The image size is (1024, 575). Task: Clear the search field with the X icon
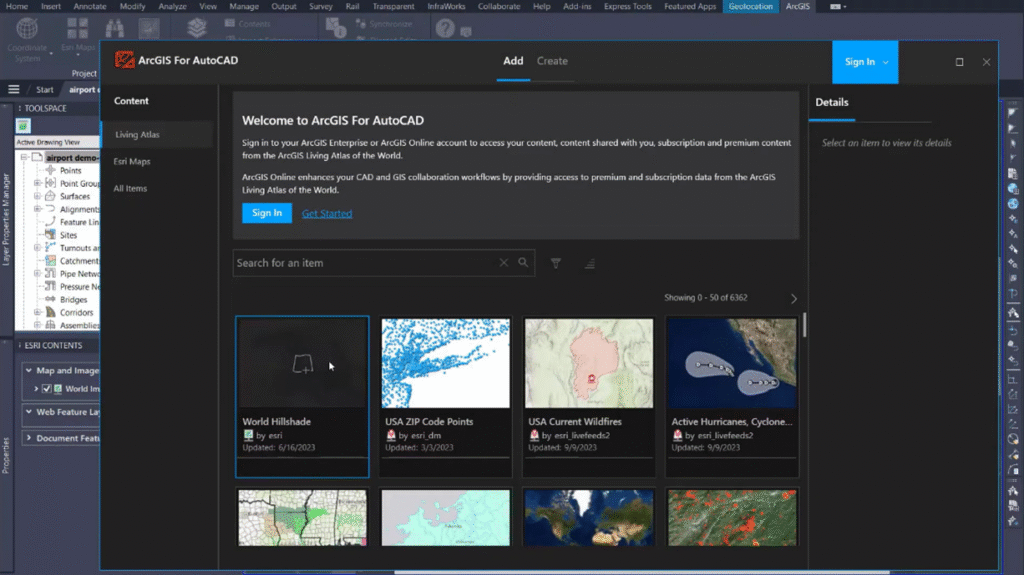[x=504, y=263]
